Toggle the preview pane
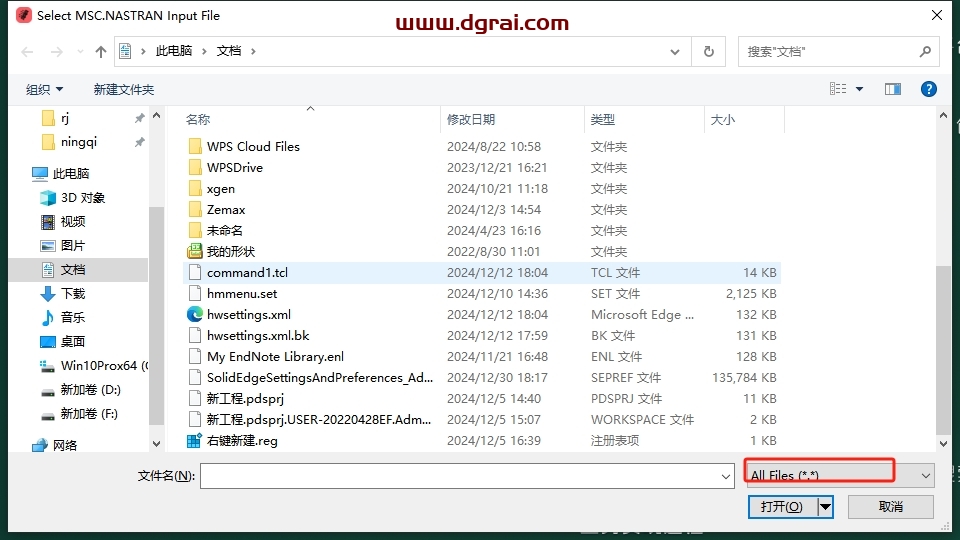Screen dimensions: 960x540 [893, 89]
